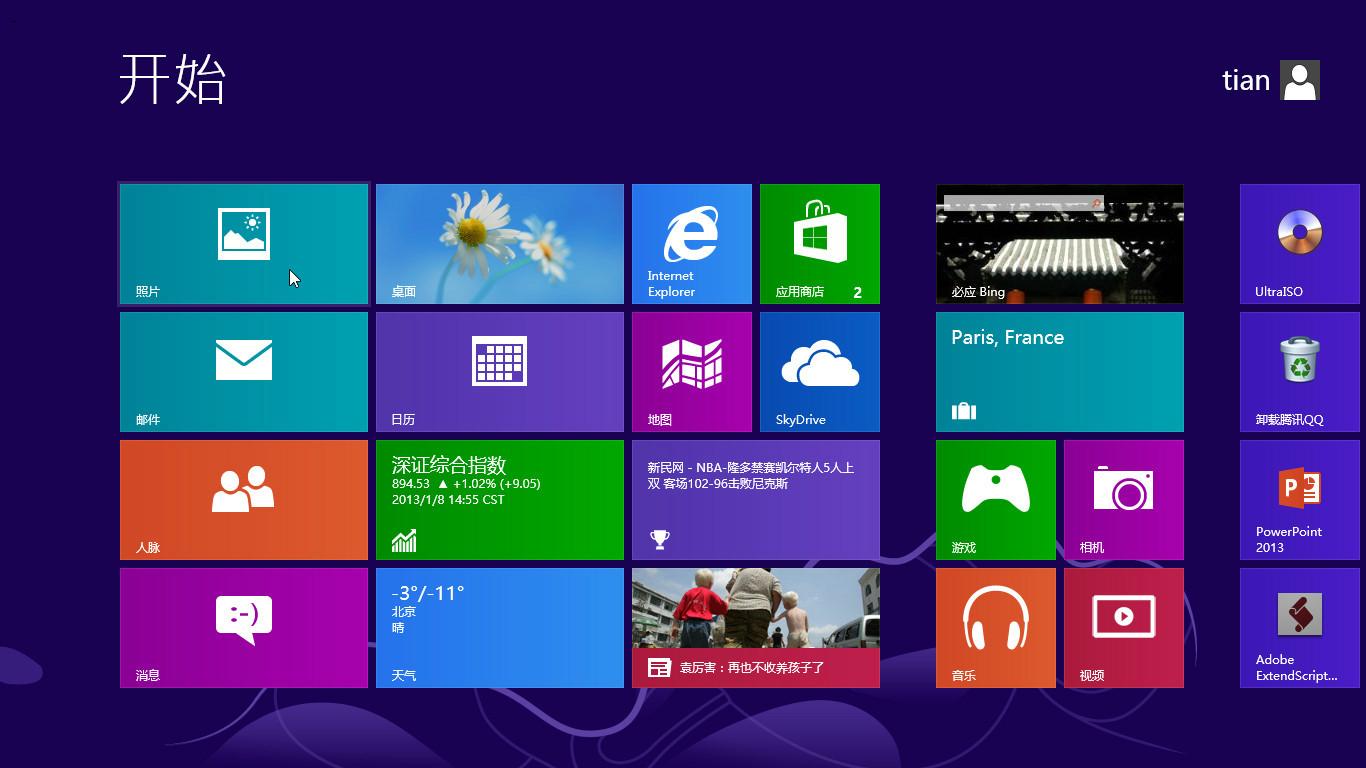
Task: Run 卸载腾讯QQ to uninstall QQ
Action: click(1299, 371)
